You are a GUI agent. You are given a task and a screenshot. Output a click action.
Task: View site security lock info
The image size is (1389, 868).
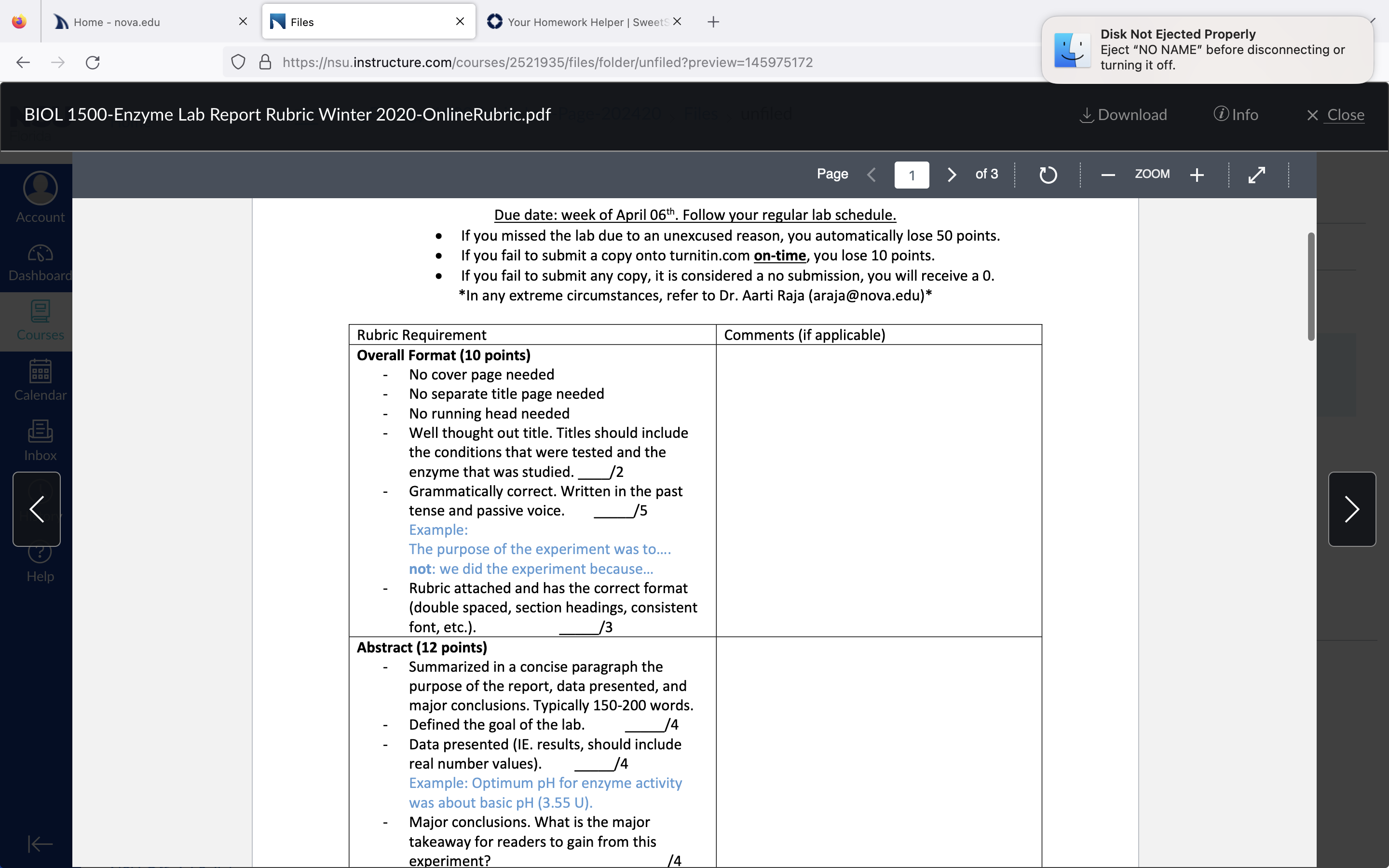[265, 62]
